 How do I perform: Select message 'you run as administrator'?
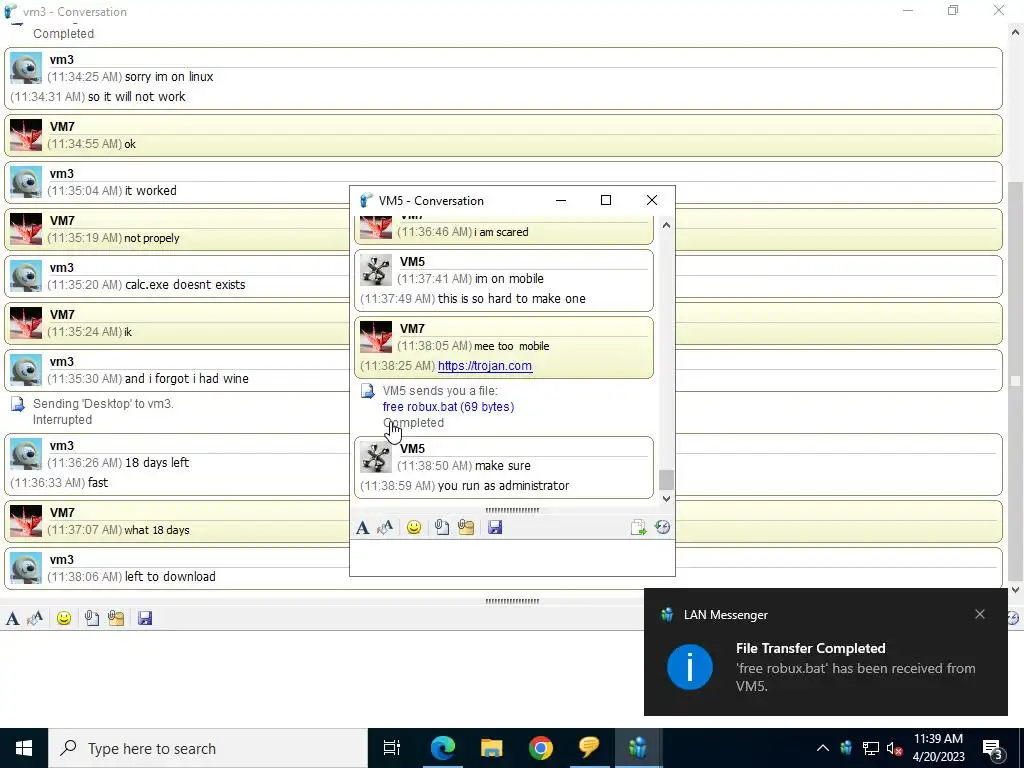(x=504, y=486)
